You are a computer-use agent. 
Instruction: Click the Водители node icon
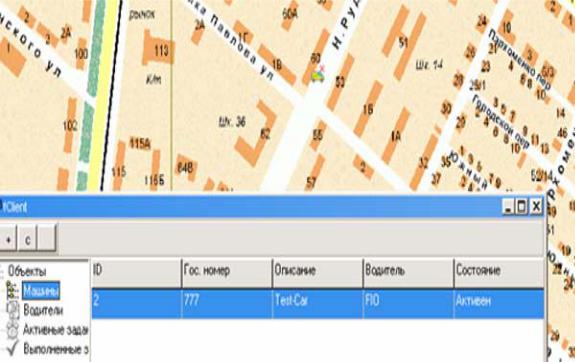13,310
